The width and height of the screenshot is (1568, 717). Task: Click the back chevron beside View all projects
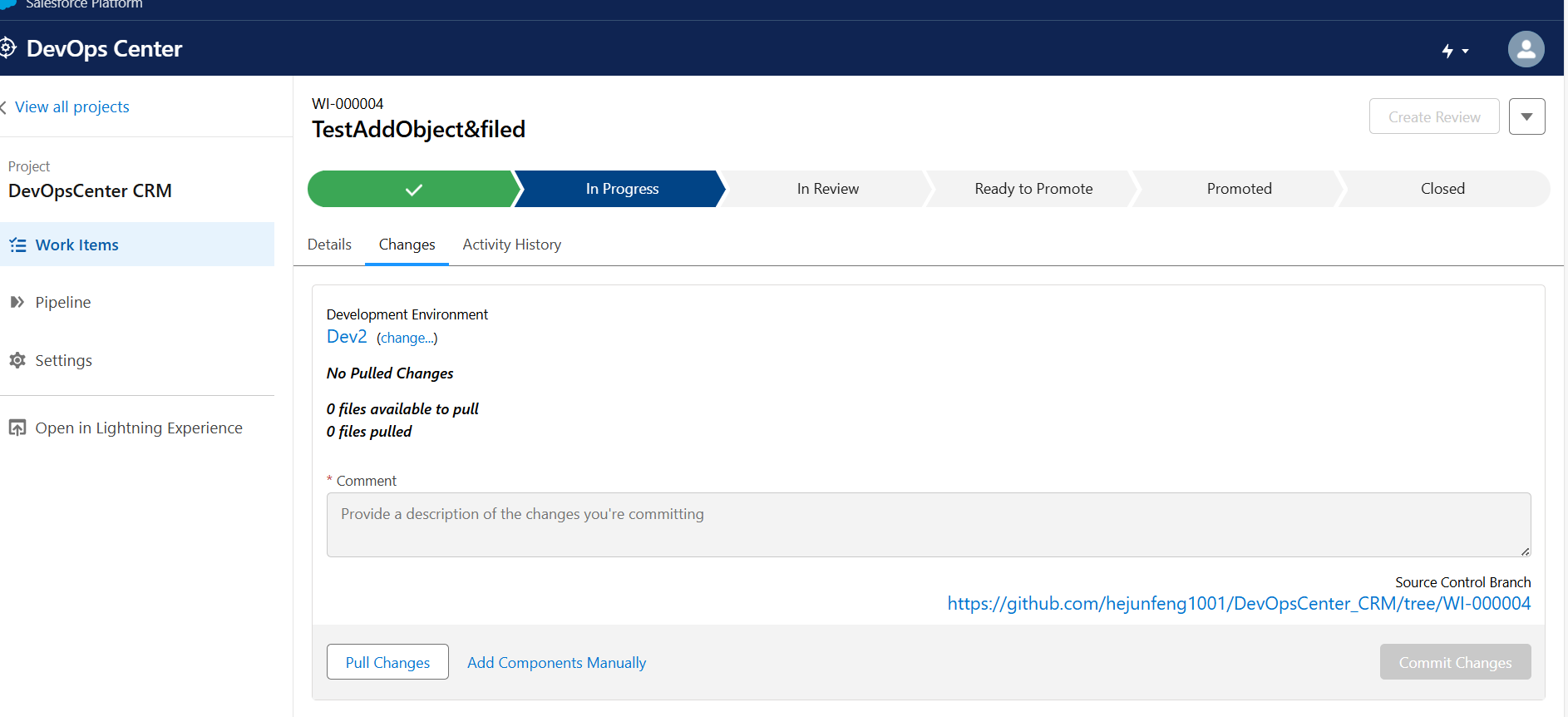[x=3, y=107]
